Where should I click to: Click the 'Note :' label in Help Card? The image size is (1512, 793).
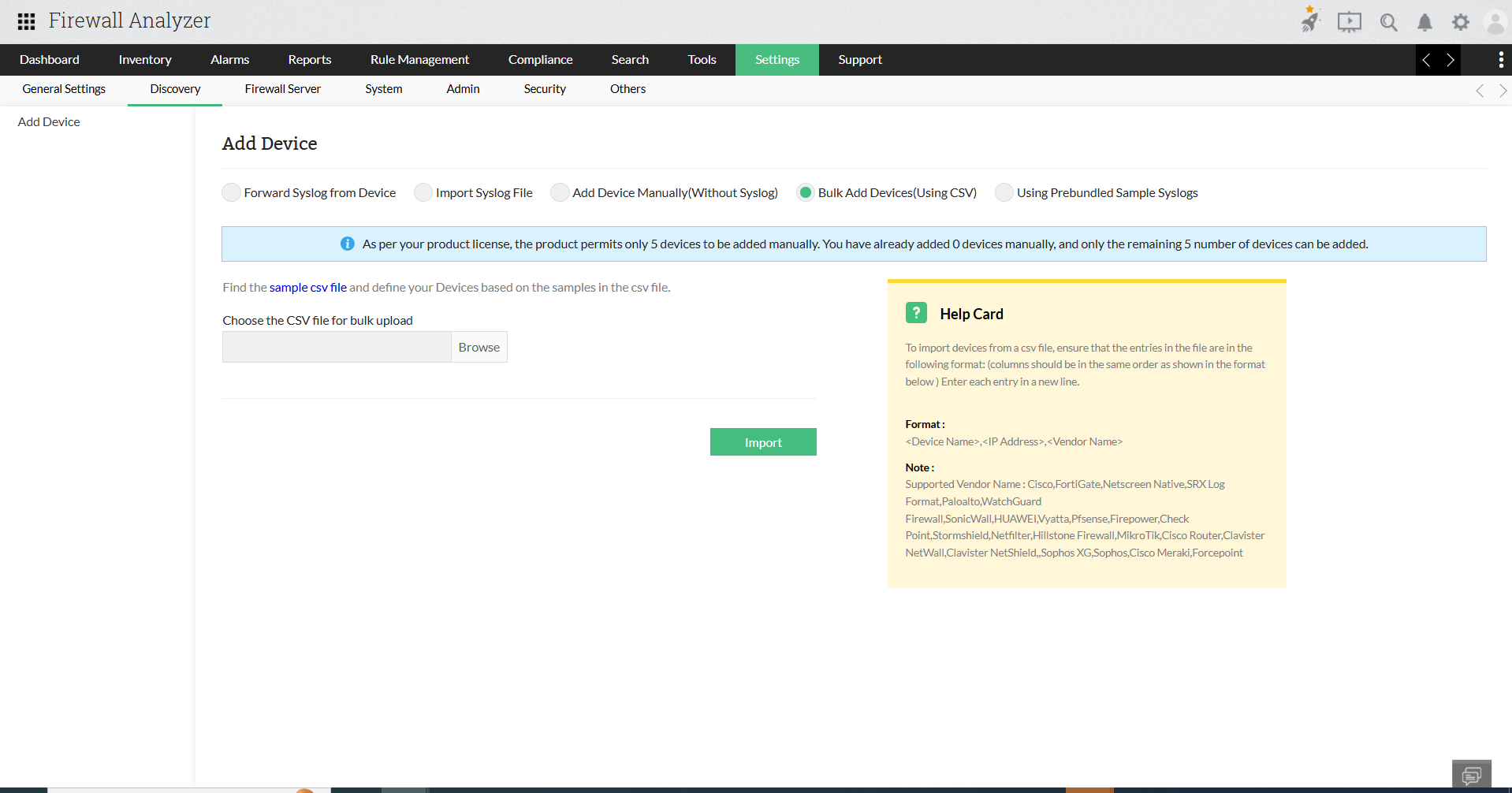[919, 467]
